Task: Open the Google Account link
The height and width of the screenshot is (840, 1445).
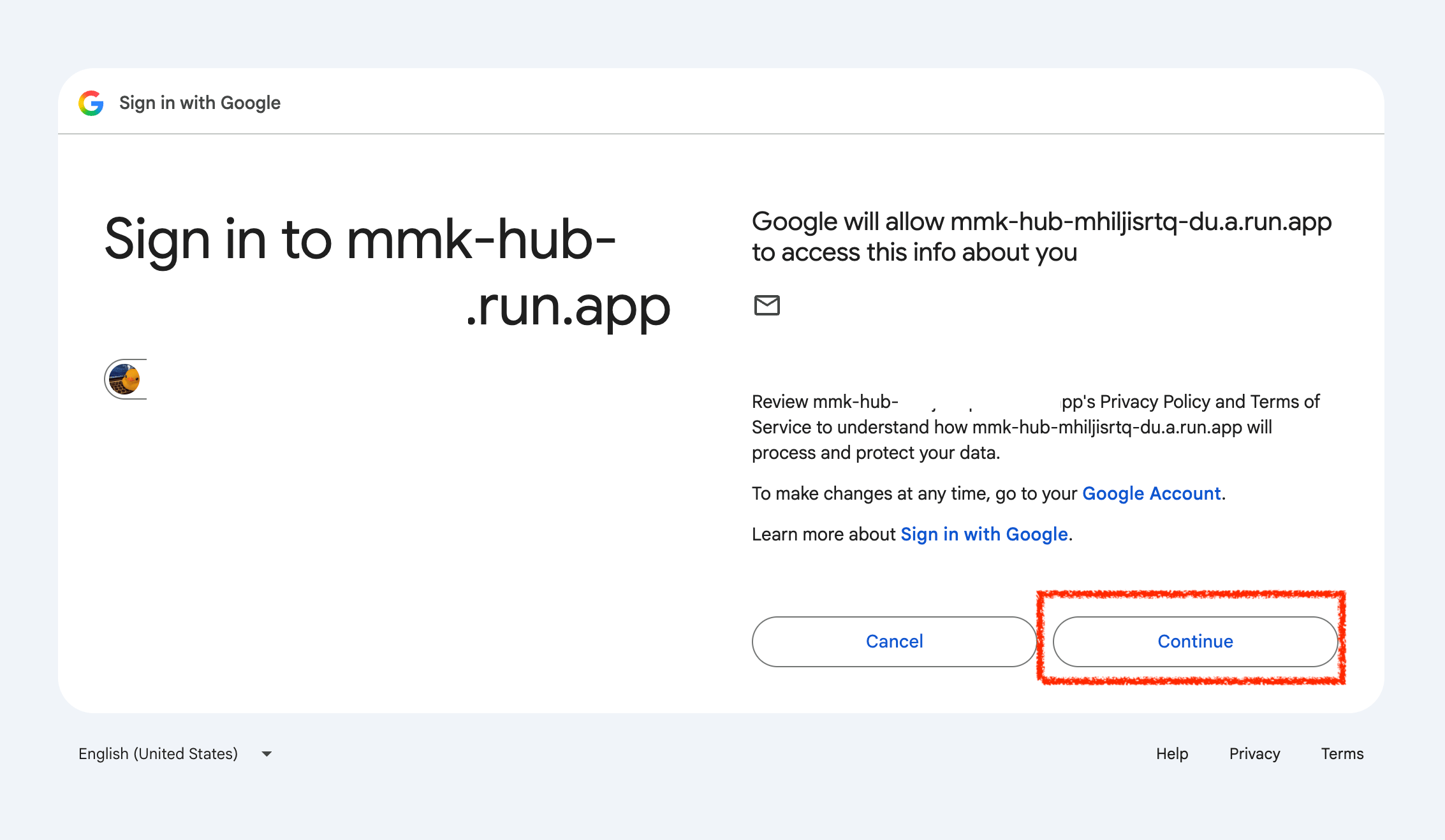Action: click(1152, 493)
